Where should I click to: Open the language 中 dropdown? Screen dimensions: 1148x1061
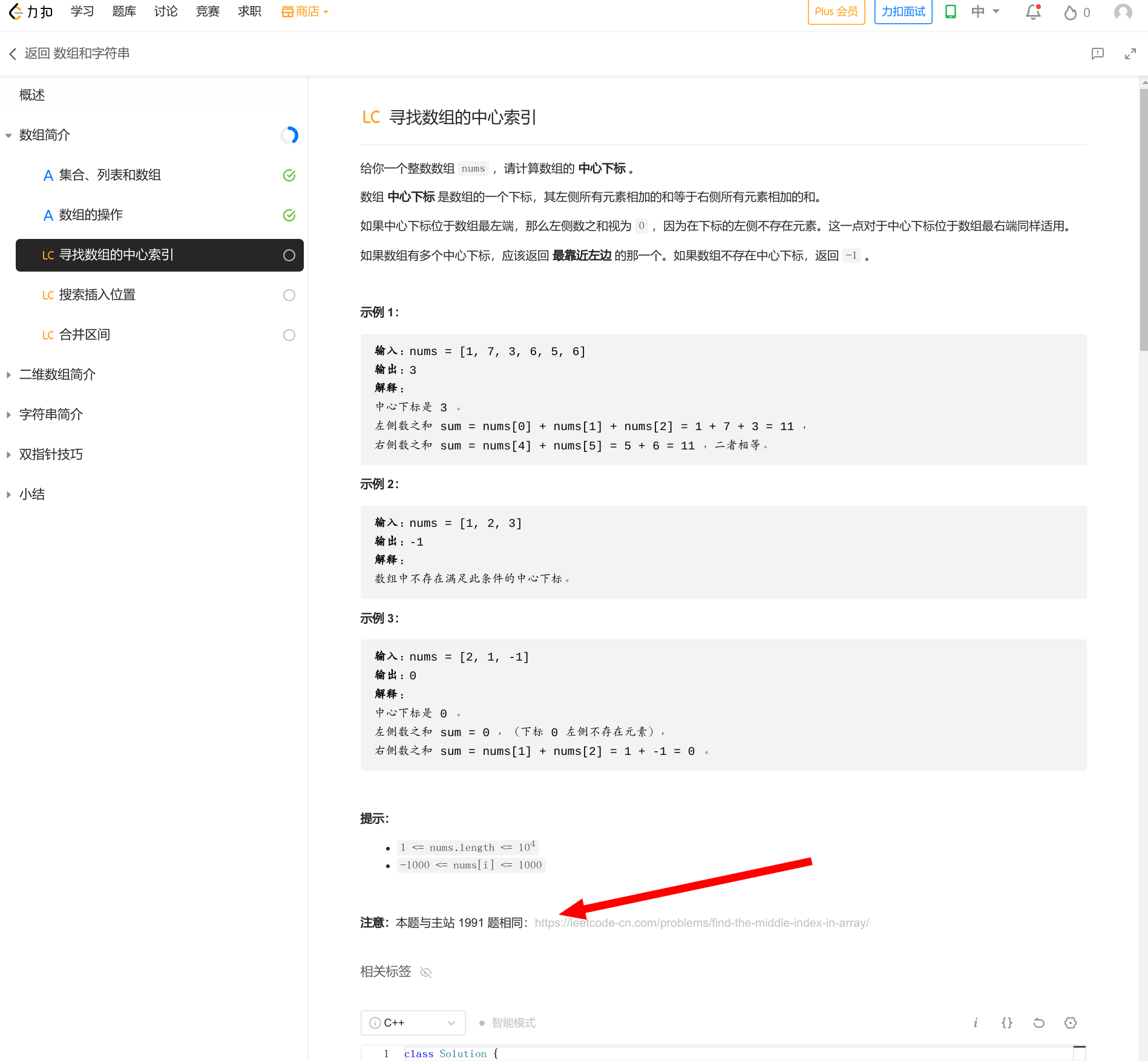pos(985,11)
